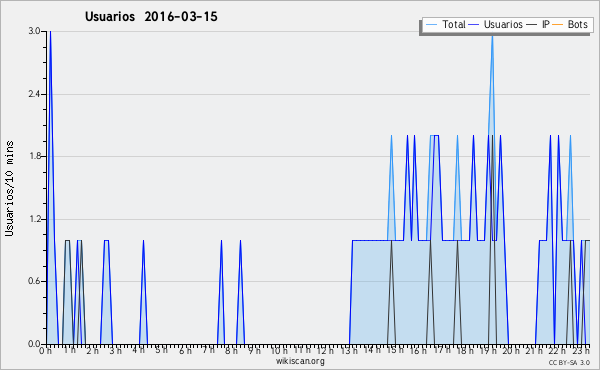The width and height of the screenshot is (600, 370).
Task: Click the Usuarios legend line swatch
Action: [x=474, y=25]
